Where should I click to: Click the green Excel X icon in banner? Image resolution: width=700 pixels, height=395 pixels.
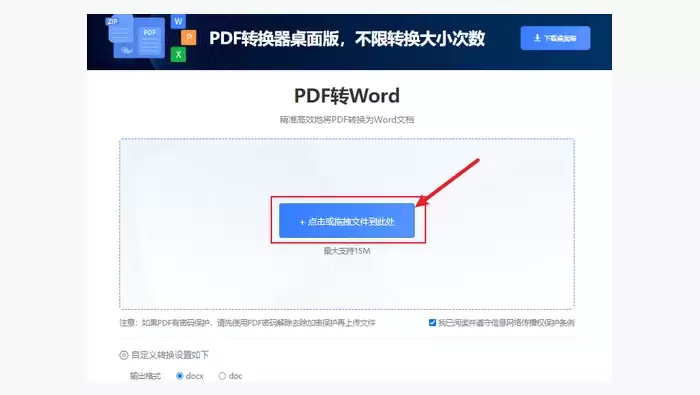178,54
